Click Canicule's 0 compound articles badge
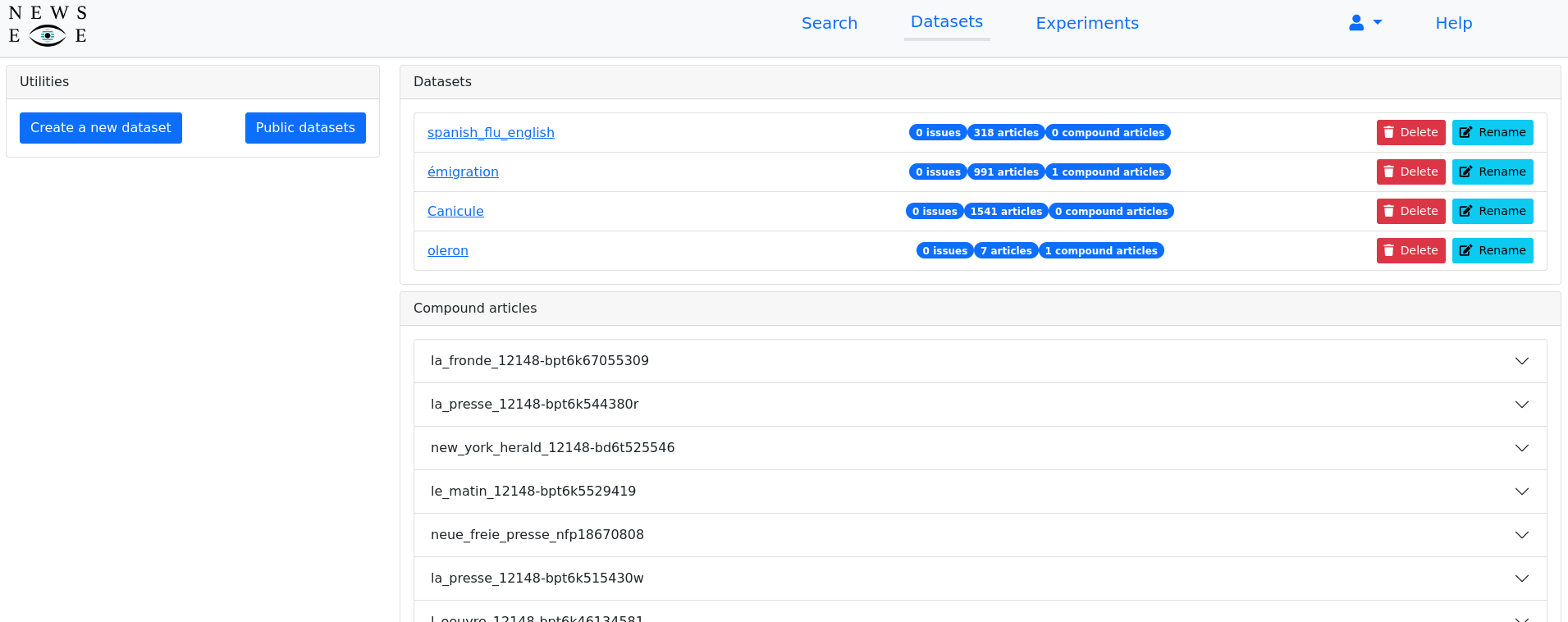 (1111, 211)
